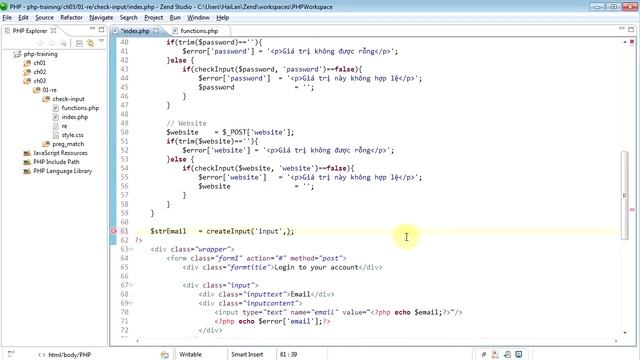Collapse fold marker at line 69
This screenshot has height=360, width=640.
point(131,303)
